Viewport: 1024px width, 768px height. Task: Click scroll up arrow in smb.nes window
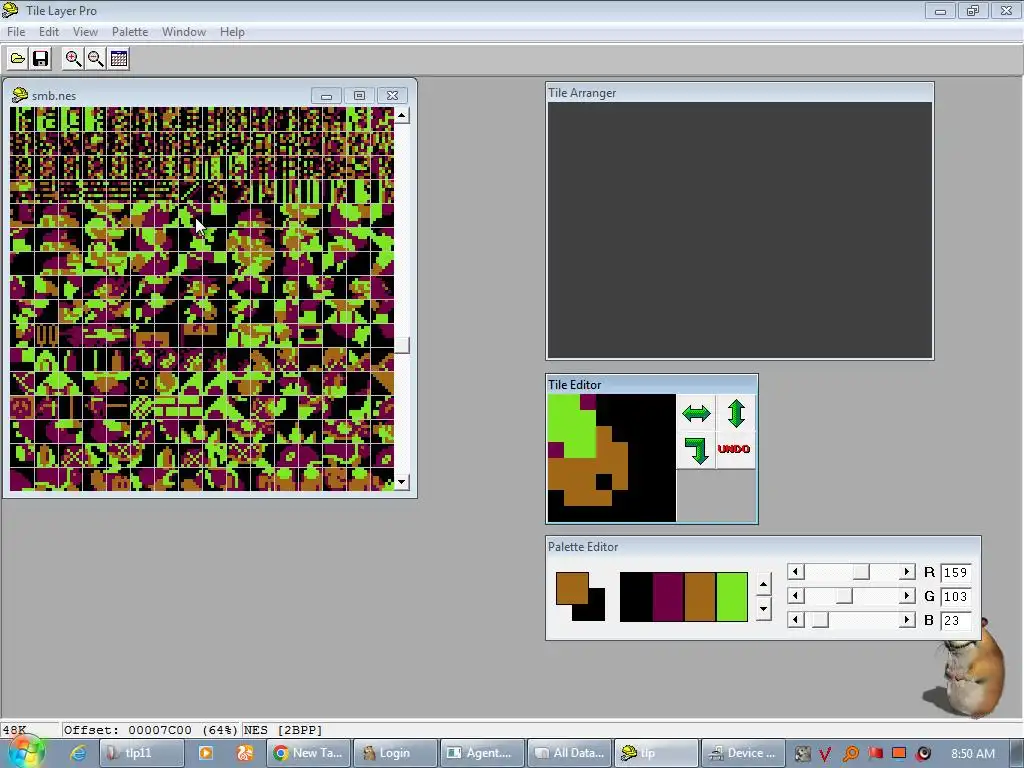click(x=402, y=116)
